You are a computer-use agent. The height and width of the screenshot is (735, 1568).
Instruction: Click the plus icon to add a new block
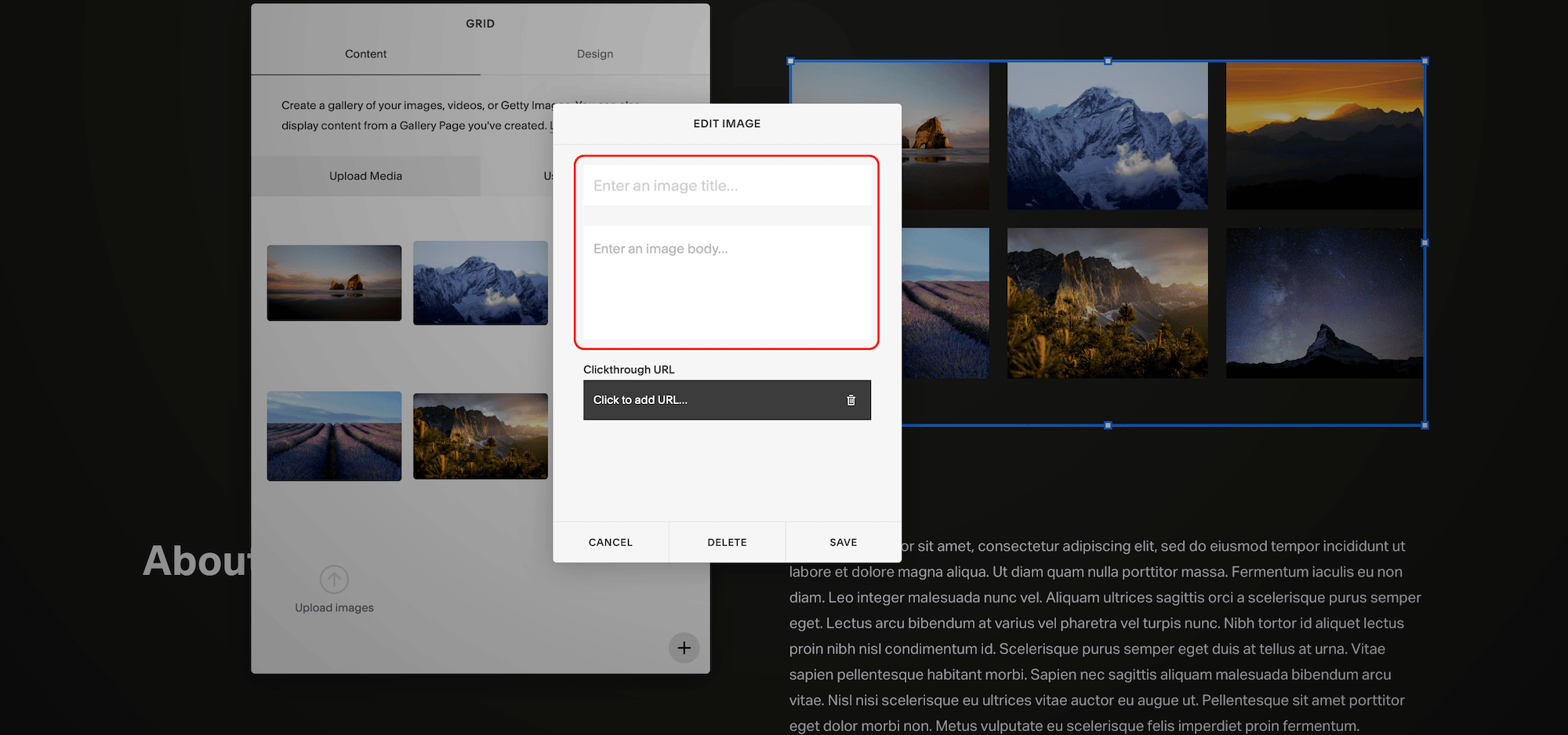tap(684, 648)
